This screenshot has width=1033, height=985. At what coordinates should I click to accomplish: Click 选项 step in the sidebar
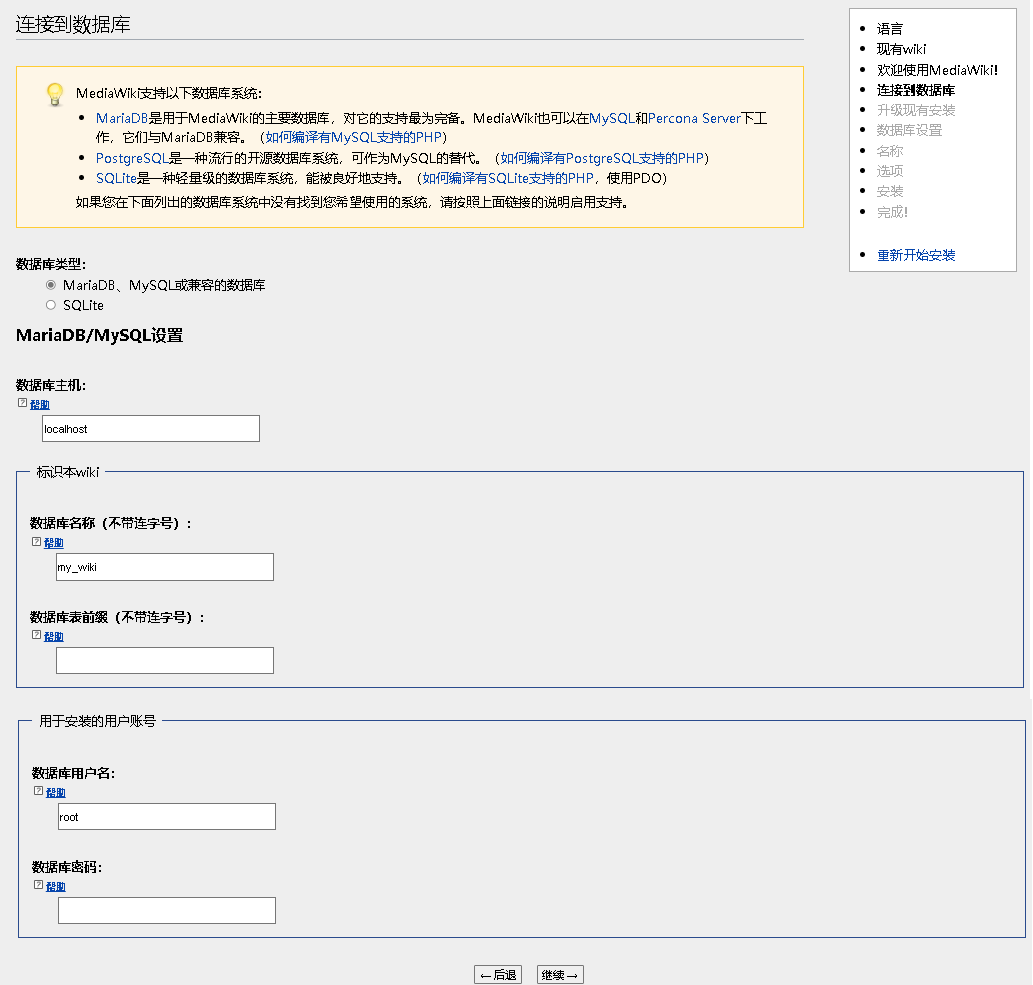[889, 171]
